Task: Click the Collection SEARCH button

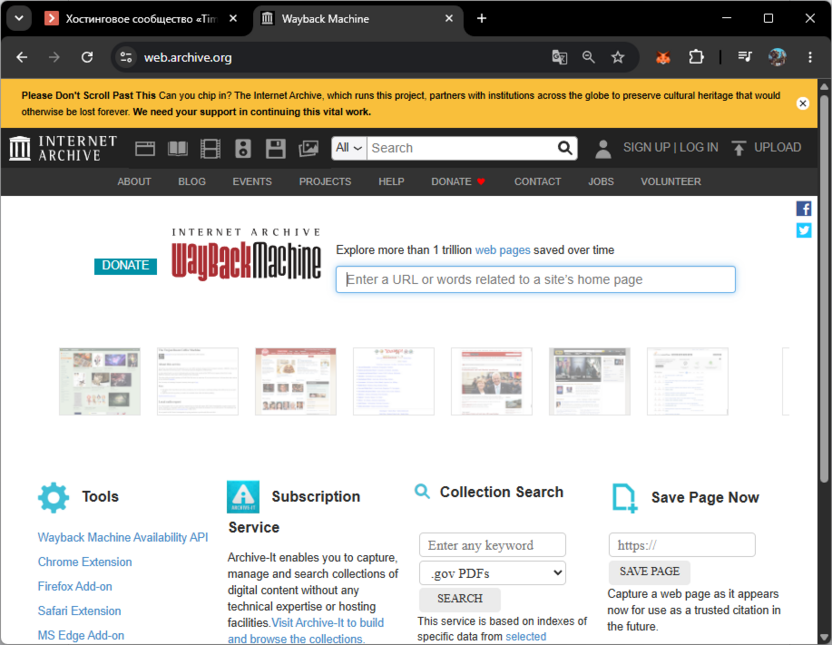Action: point(460,599)
